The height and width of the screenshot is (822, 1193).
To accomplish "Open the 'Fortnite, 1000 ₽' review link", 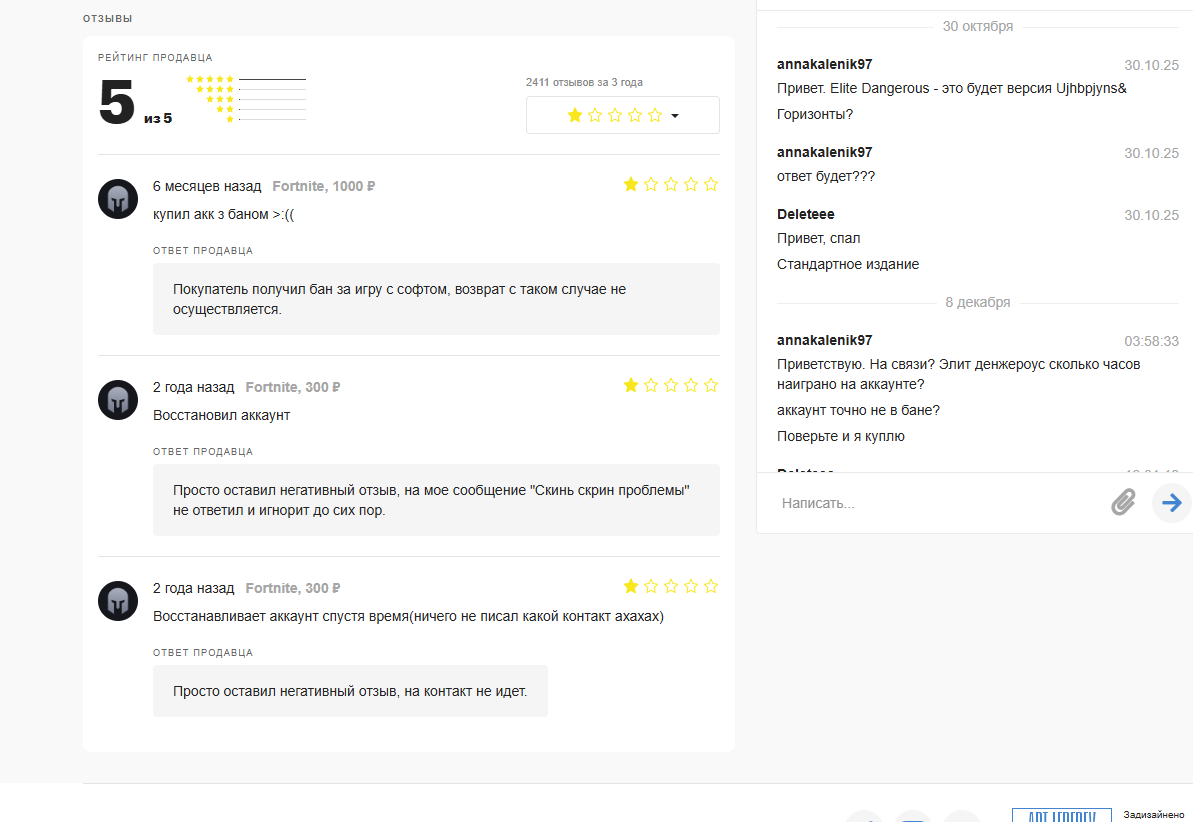I will pos(323,186).
